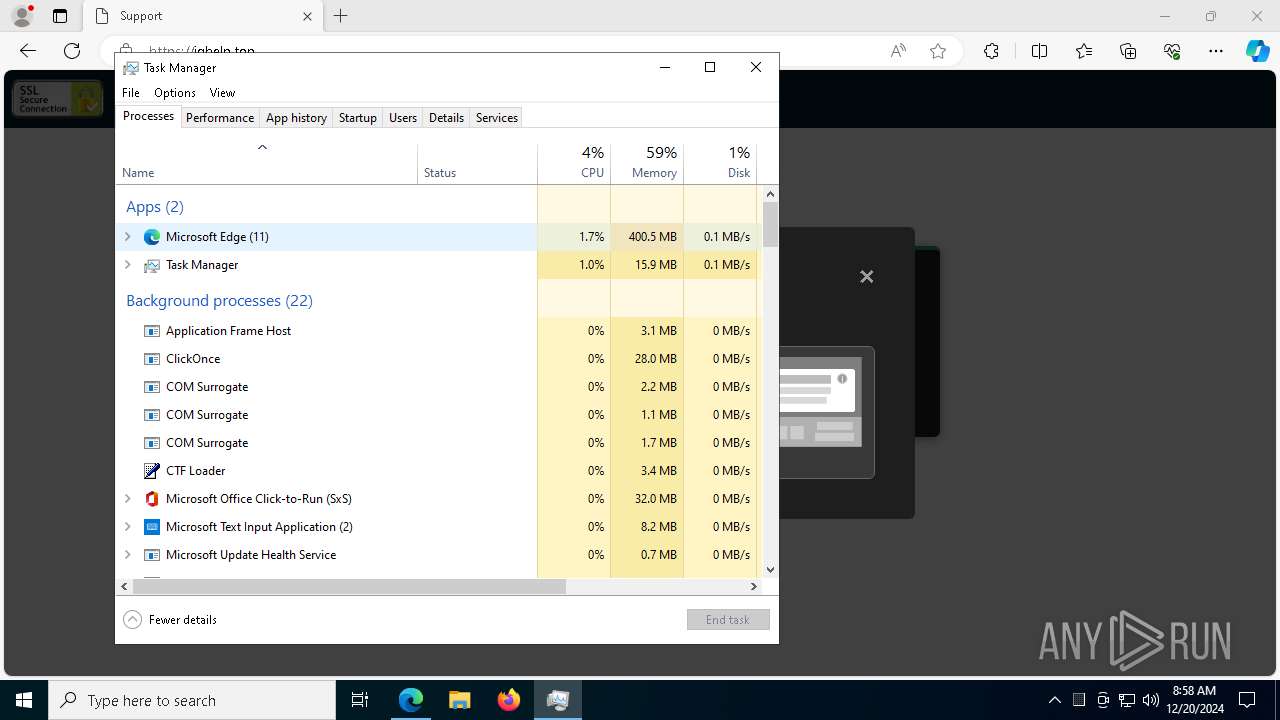
Task: Expand Microsoft Office Click-to-Run (SxS) row
Action: (x=127, y=499)
